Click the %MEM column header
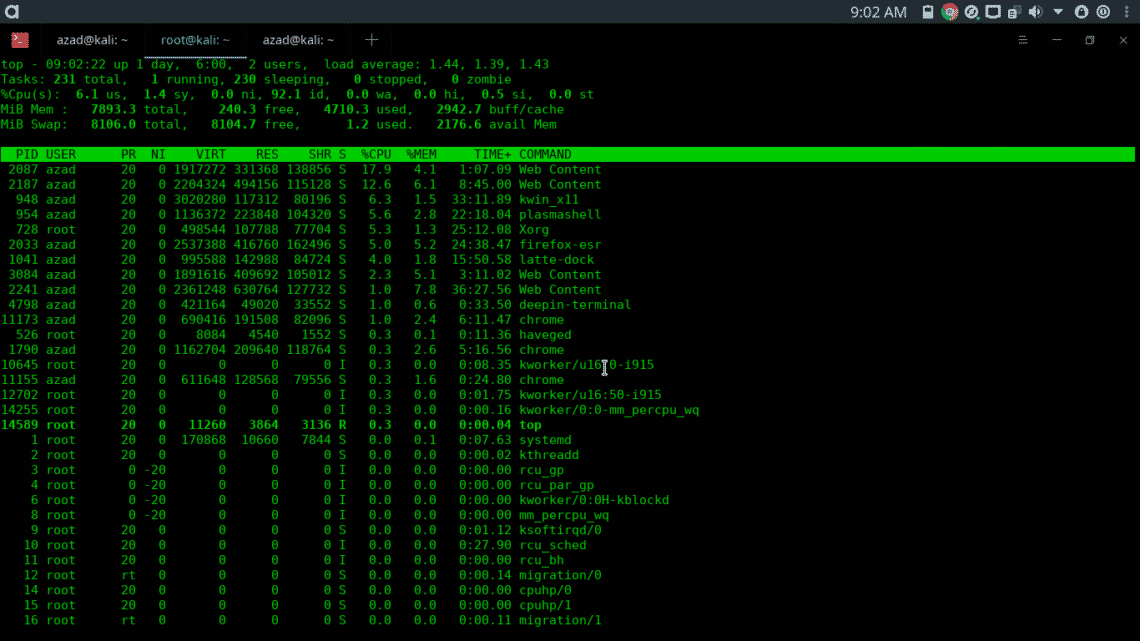 pyautogui.click(x=421, y=154)
